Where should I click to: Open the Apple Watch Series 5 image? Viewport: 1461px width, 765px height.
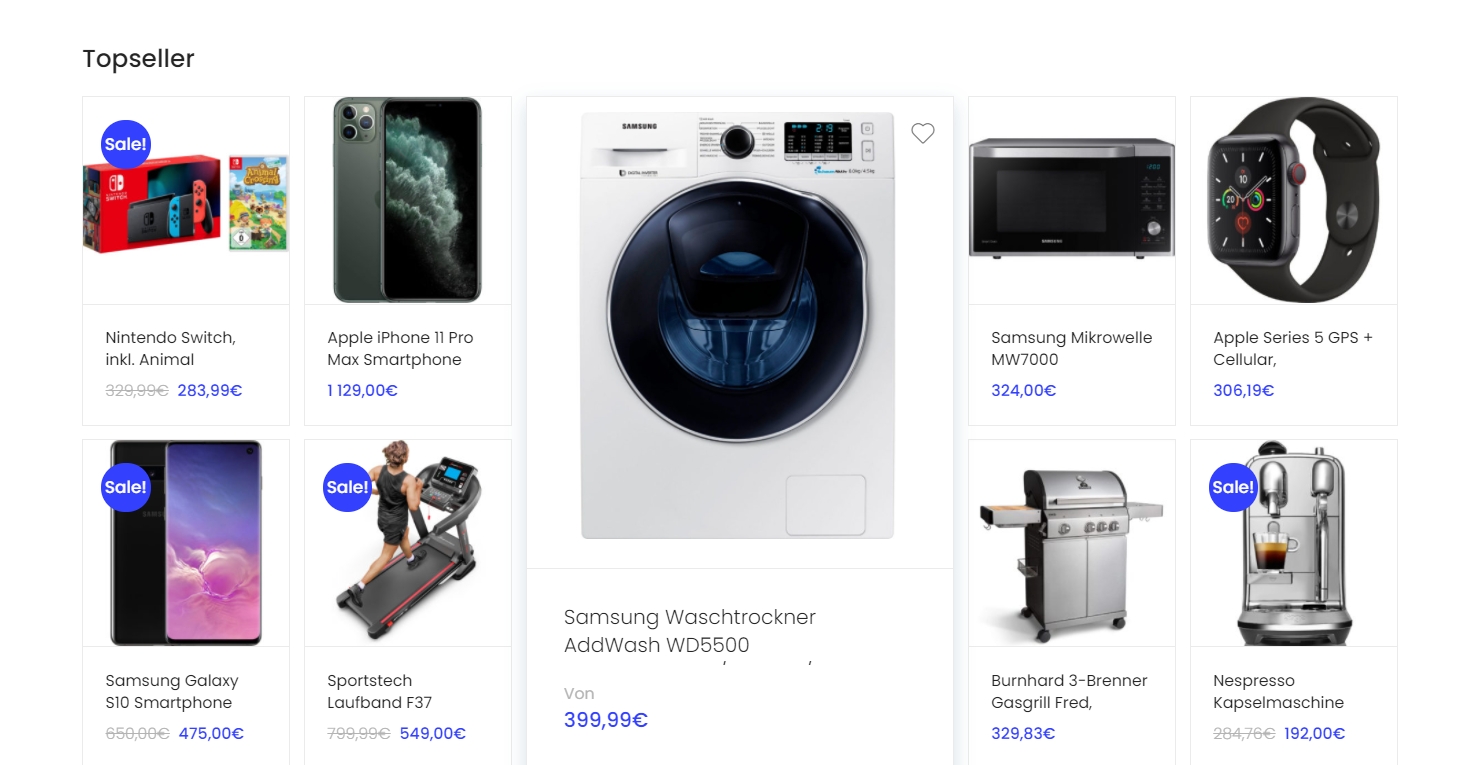coord(1294,201)
